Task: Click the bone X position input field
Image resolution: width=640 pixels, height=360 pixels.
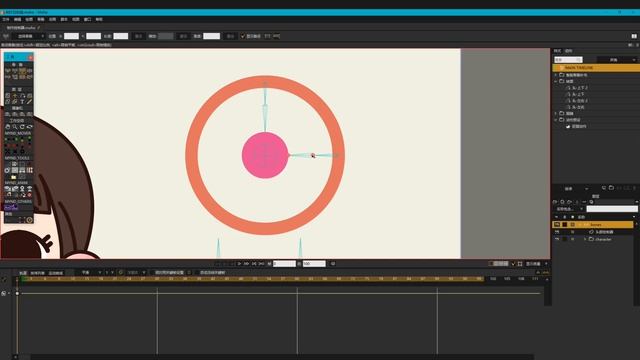Action: (71, 36)
